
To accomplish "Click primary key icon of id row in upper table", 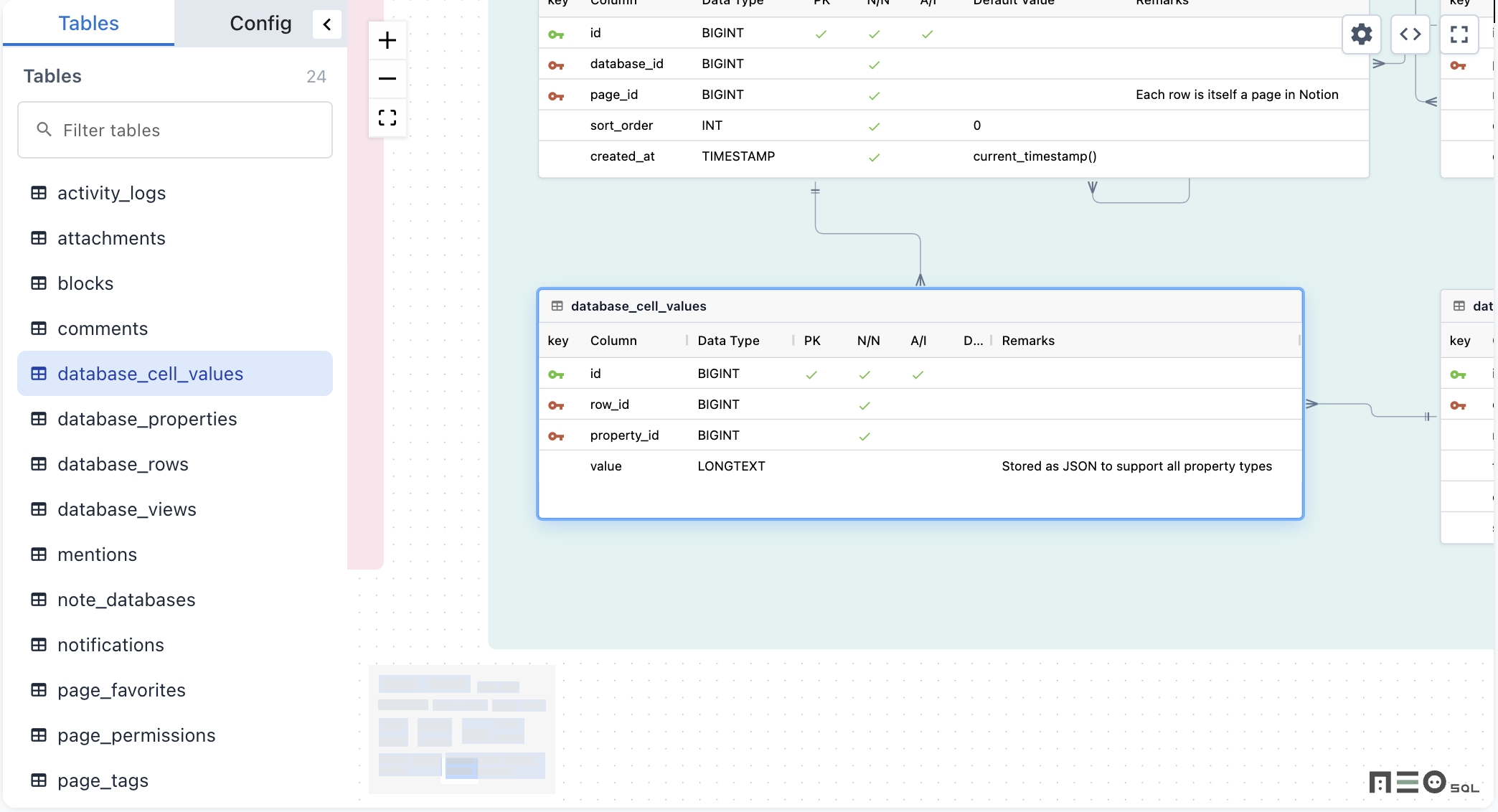I will click(x=556, y=34).
